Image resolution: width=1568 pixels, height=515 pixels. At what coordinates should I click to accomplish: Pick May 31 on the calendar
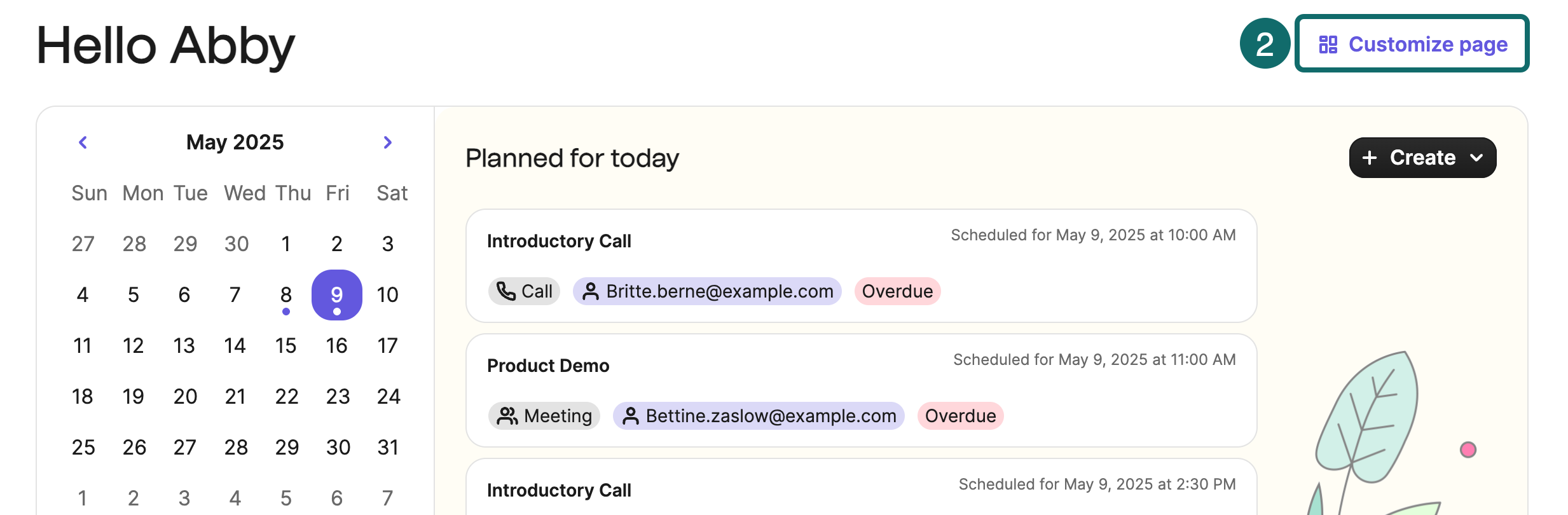click(388, 448)
